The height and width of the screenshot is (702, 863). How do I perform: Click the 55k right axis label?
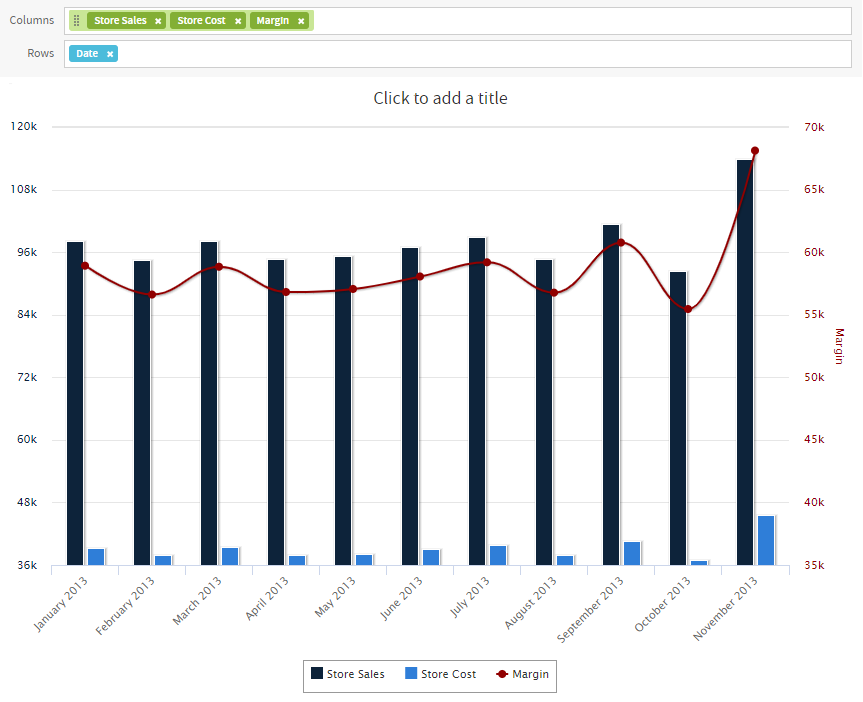[x=814, y=314]
